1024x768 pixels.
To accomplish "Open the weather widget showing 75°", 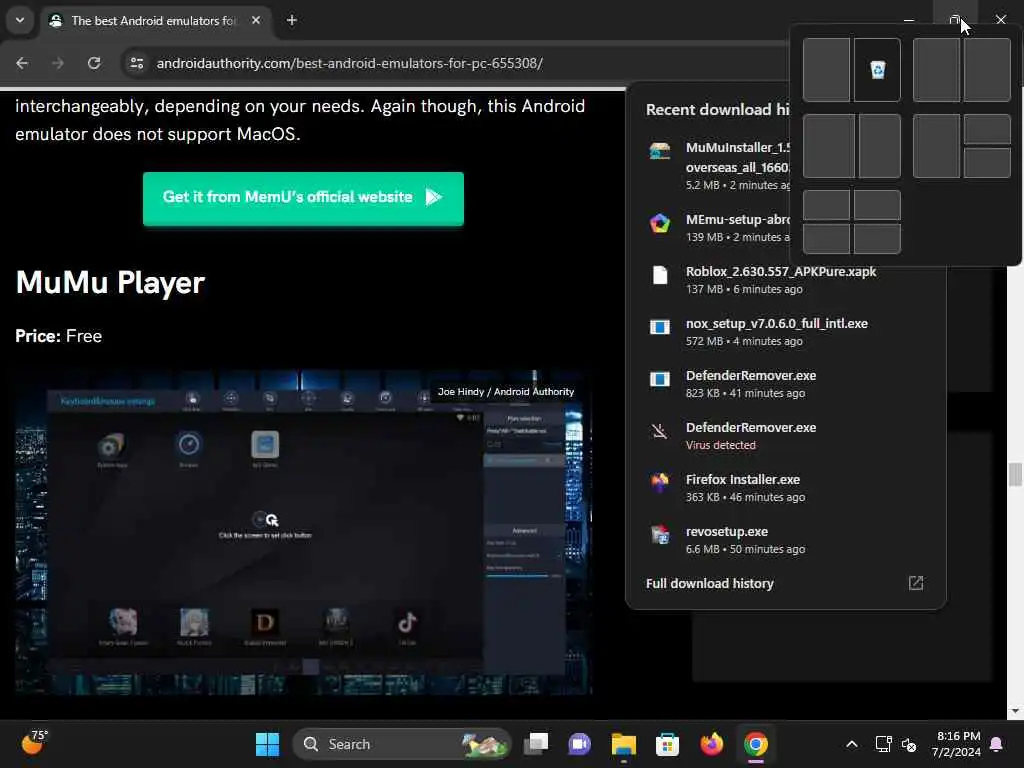I will coord(34,743).
